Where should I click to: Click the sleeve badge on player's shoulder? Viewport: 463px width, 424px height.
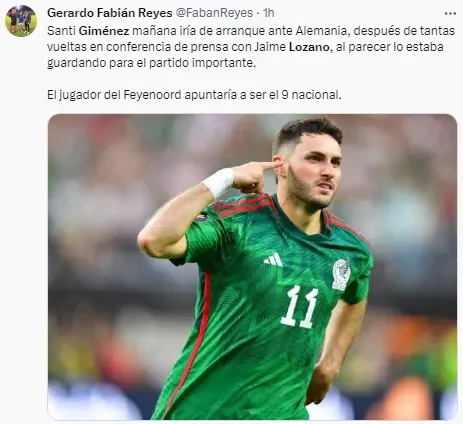[202, 219]
